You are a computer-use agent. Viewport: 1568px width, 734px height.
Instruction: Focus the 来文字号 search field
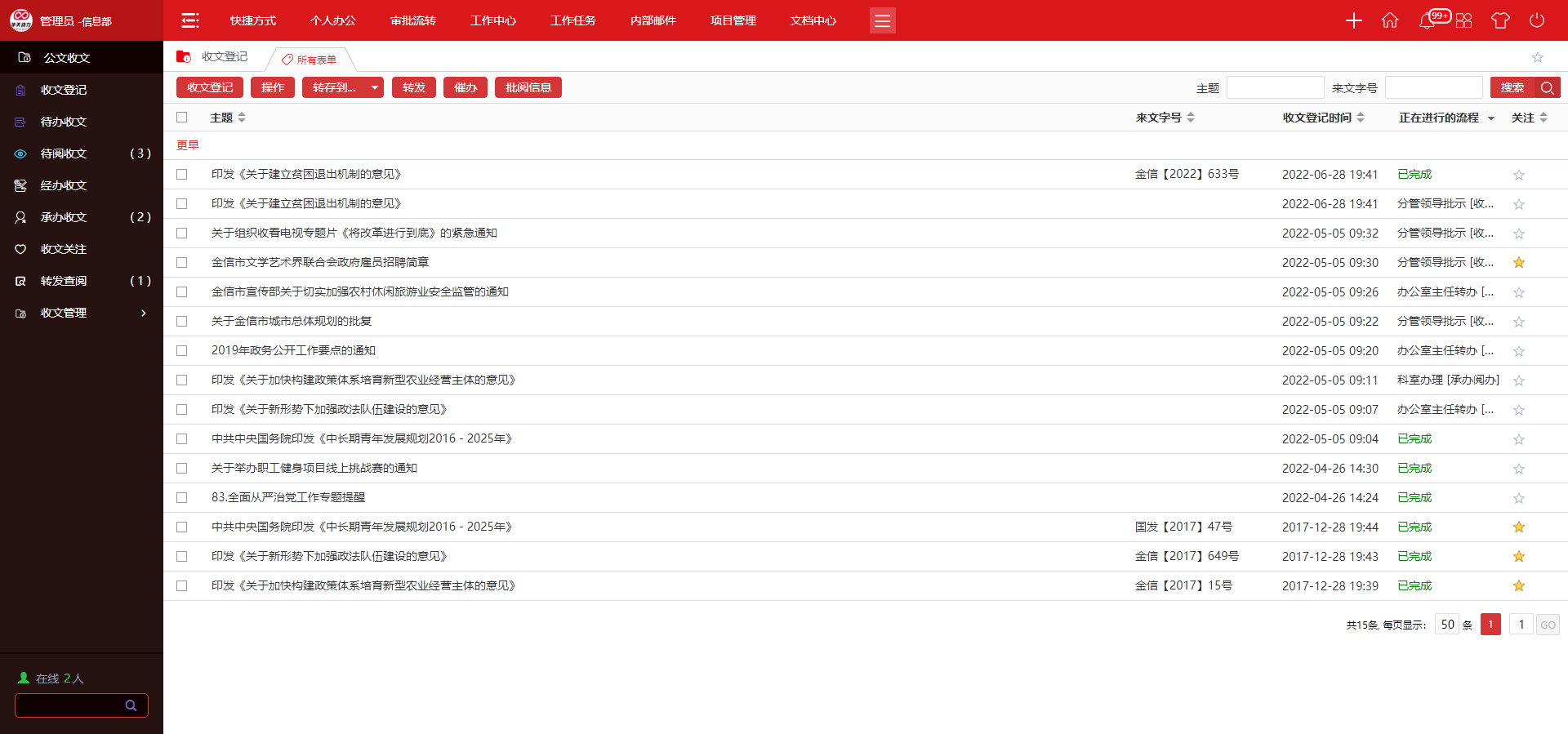click(x=1433, y=87)
